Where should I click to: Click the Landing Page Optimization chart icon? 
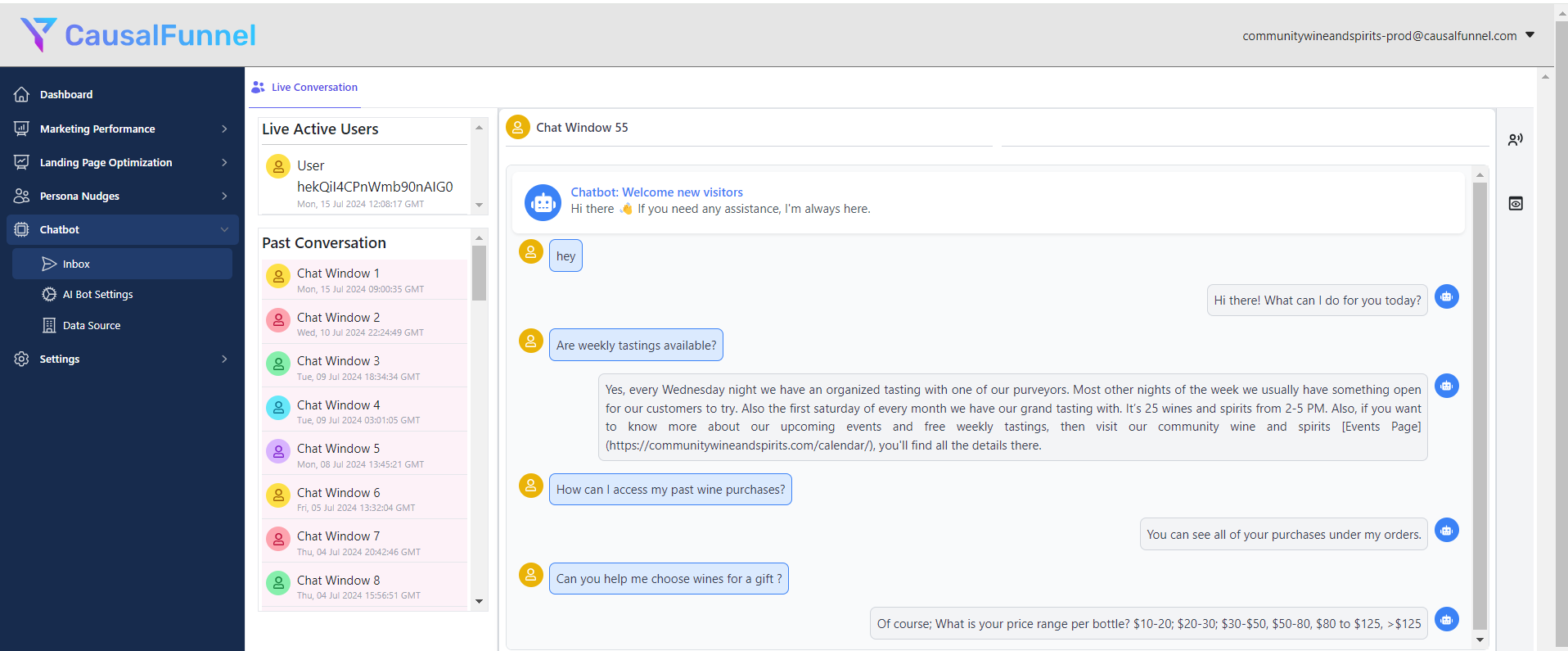(x=22, y=162)
